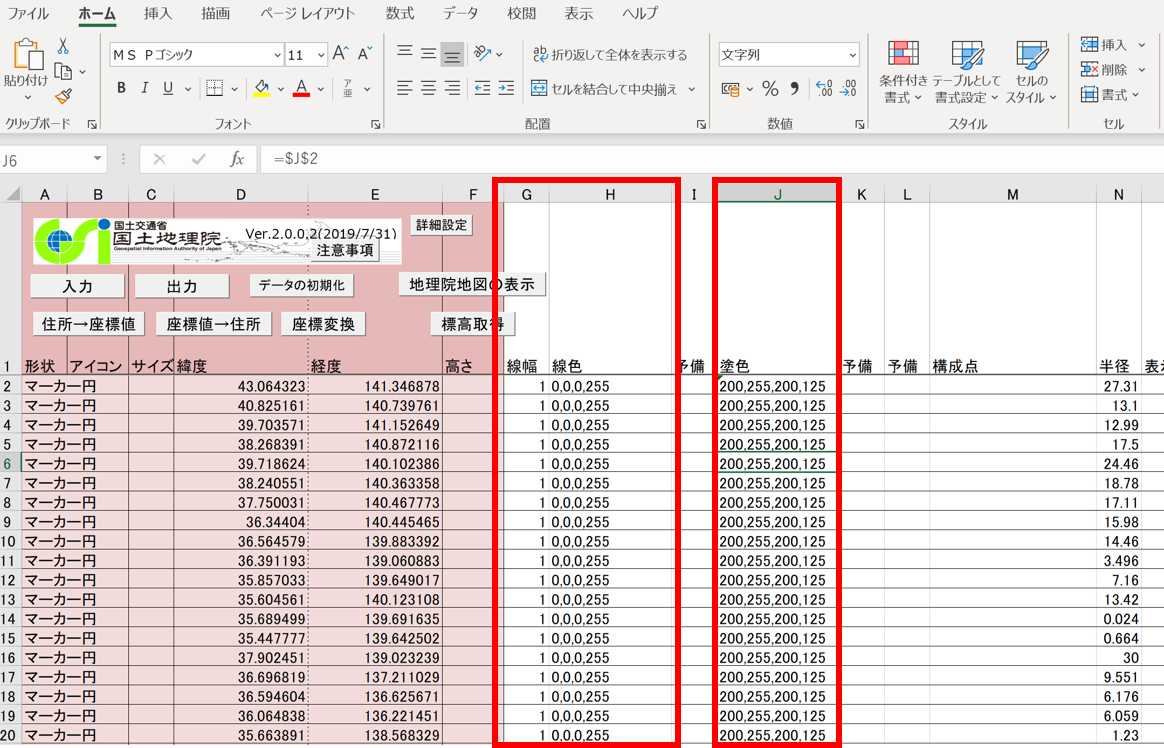1164x748 pixels.
Task: Click the text orientation icon
Action: (x=483, y=53)
